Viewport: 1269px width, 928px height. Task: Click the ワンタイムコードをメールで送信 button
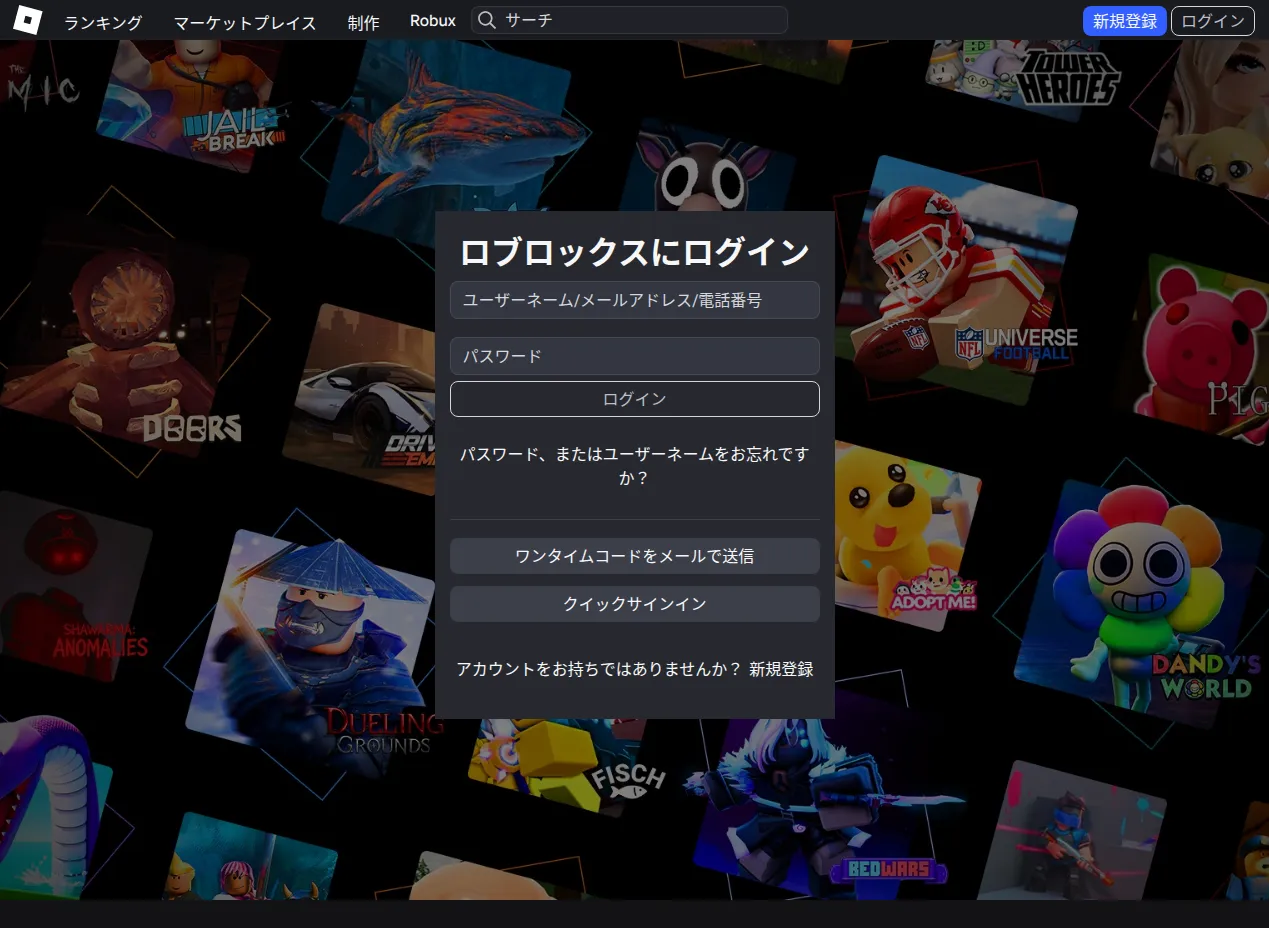point(634,556)
